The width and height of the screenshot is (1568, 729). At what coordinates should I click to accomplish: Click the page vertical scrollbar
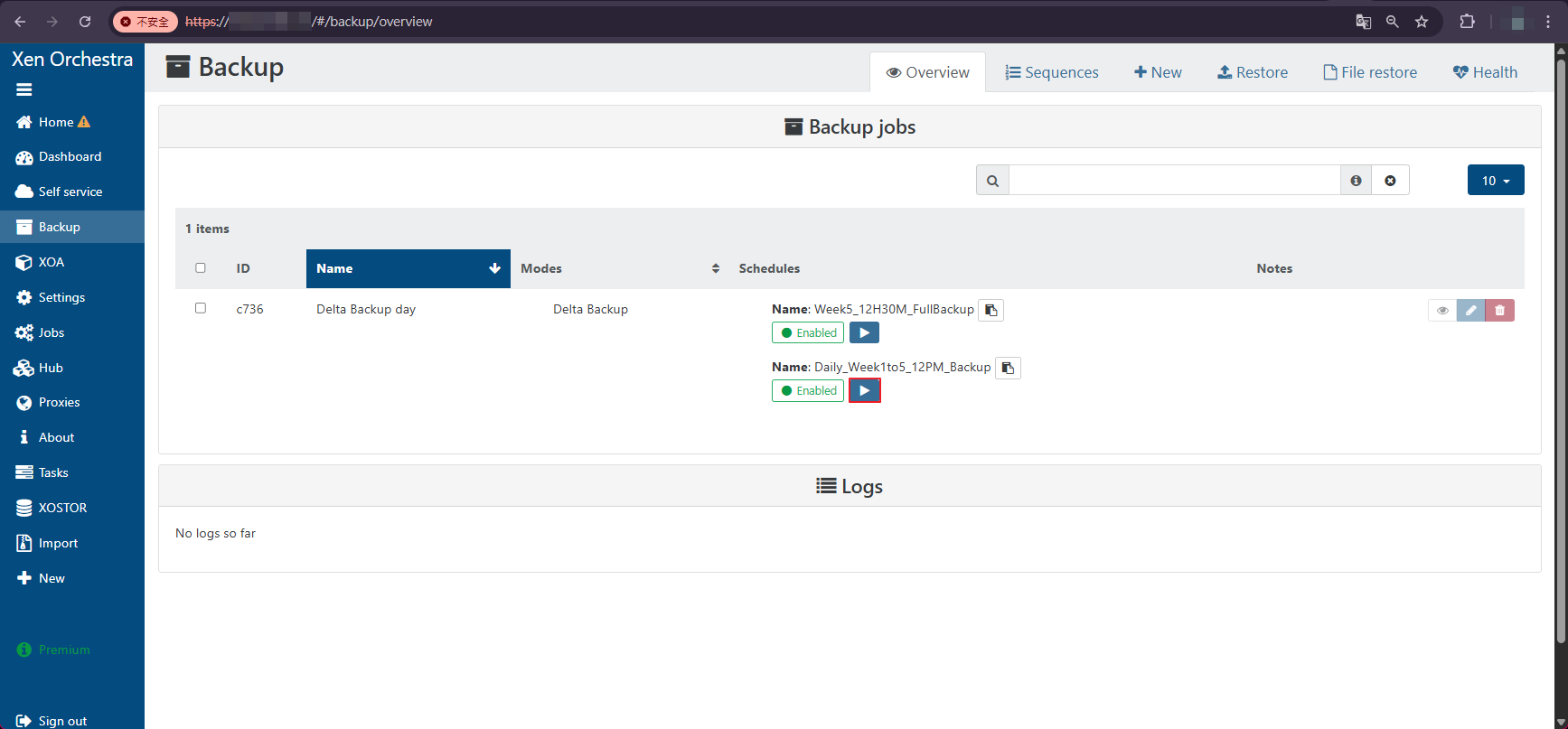tap(1561, 352)
